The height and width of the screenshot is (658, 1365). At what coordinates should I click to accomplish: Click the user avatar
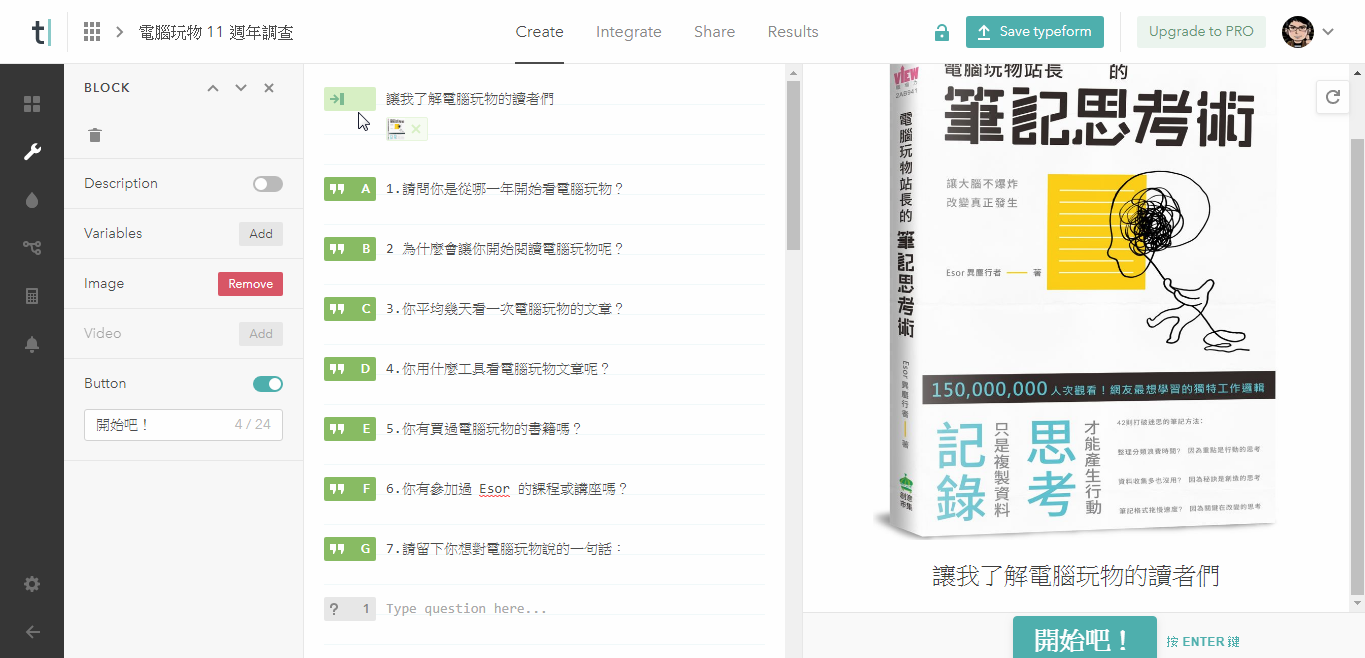click(x=1297, y=32)
